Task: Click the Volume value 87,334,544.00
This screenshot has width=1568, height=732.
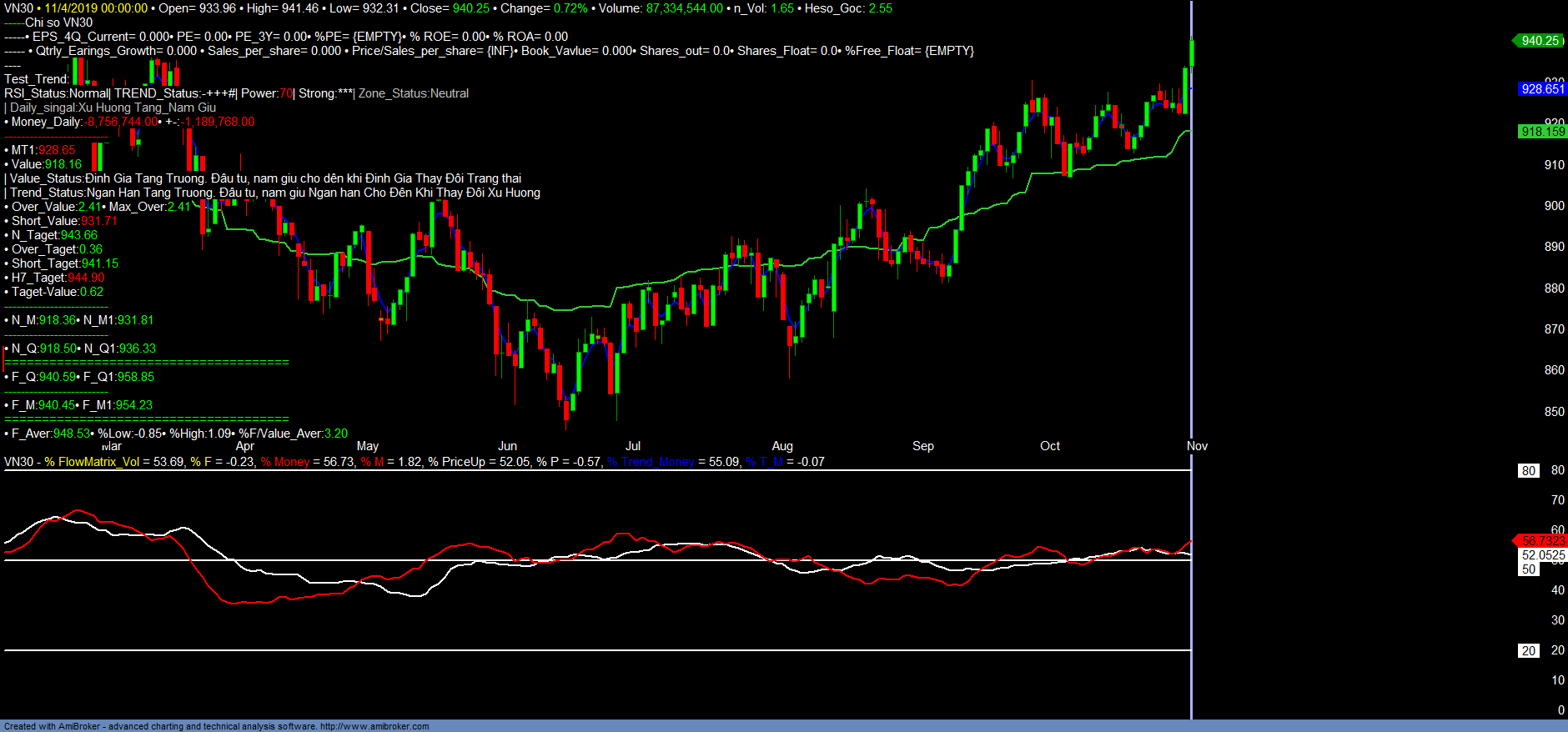Action: [x=684, y=8]
